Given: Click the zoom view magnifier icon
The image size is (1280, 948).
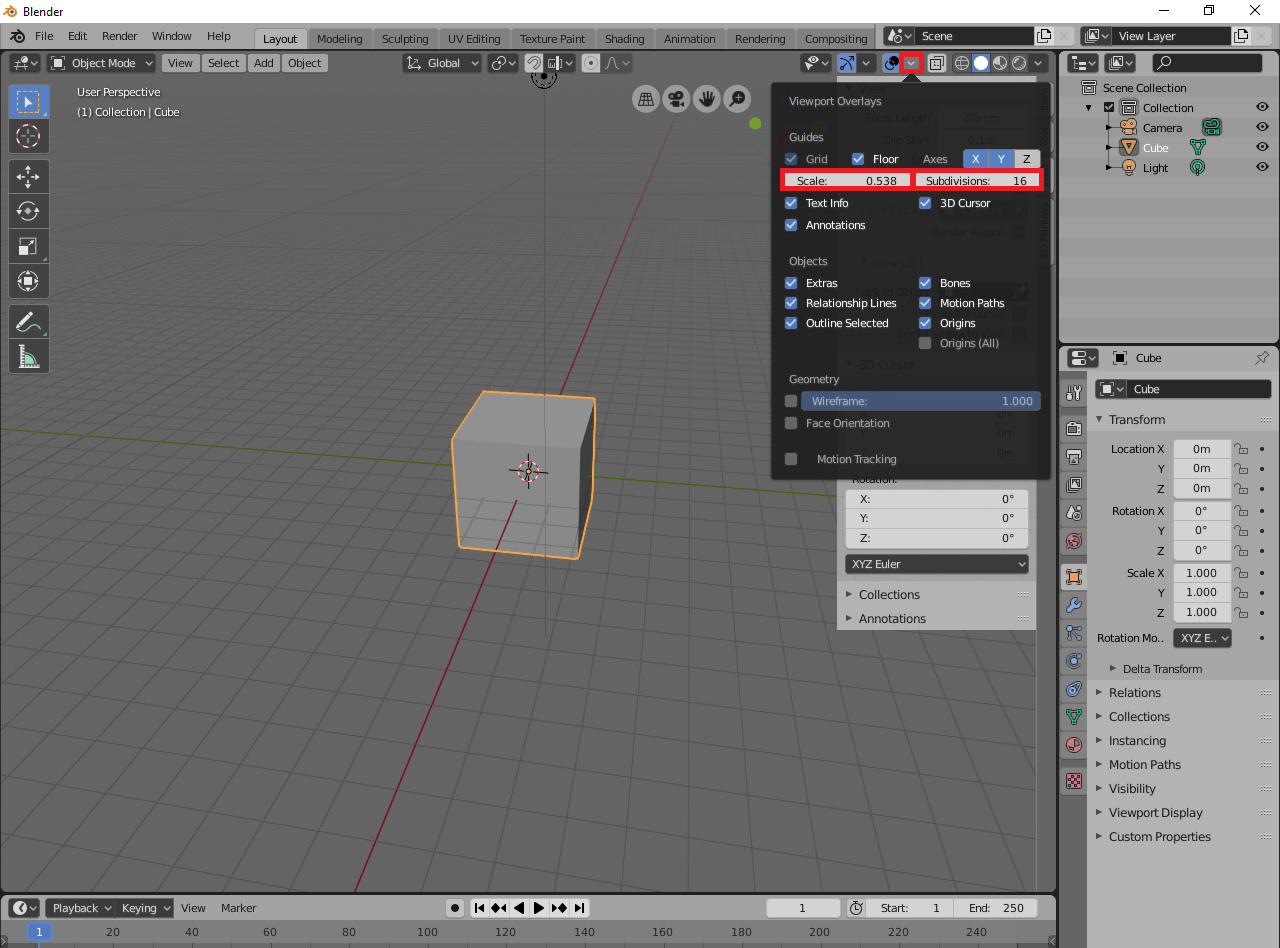Looking at the screenshot, I should pos(737,99).
